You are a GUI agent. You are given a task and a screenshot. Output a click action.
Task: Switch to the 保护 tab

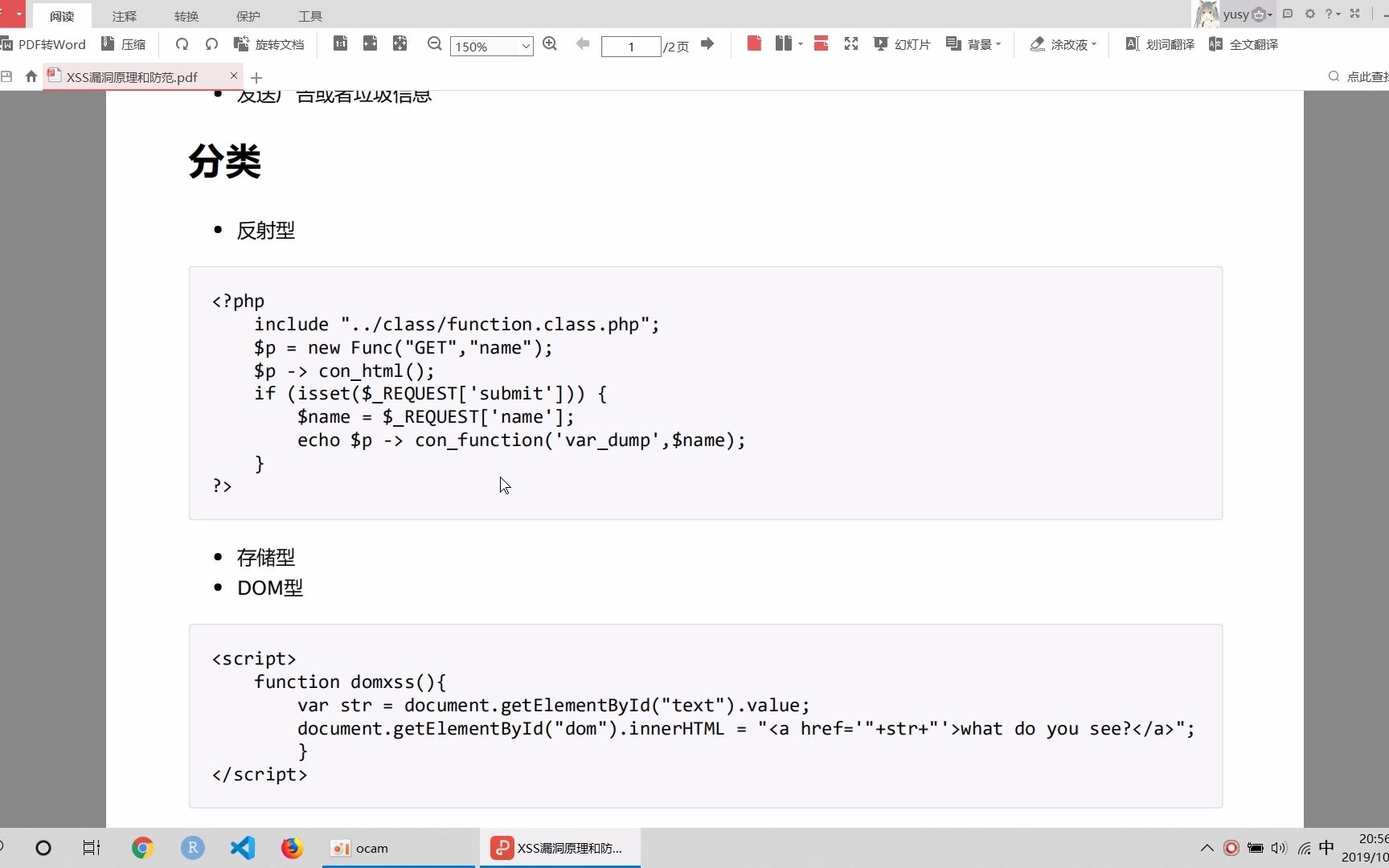[248, 16]
